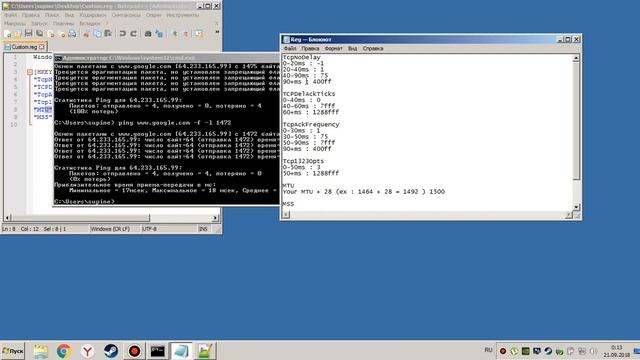Click the Replace icon in Notepad++ toolbar

[159, 34]
